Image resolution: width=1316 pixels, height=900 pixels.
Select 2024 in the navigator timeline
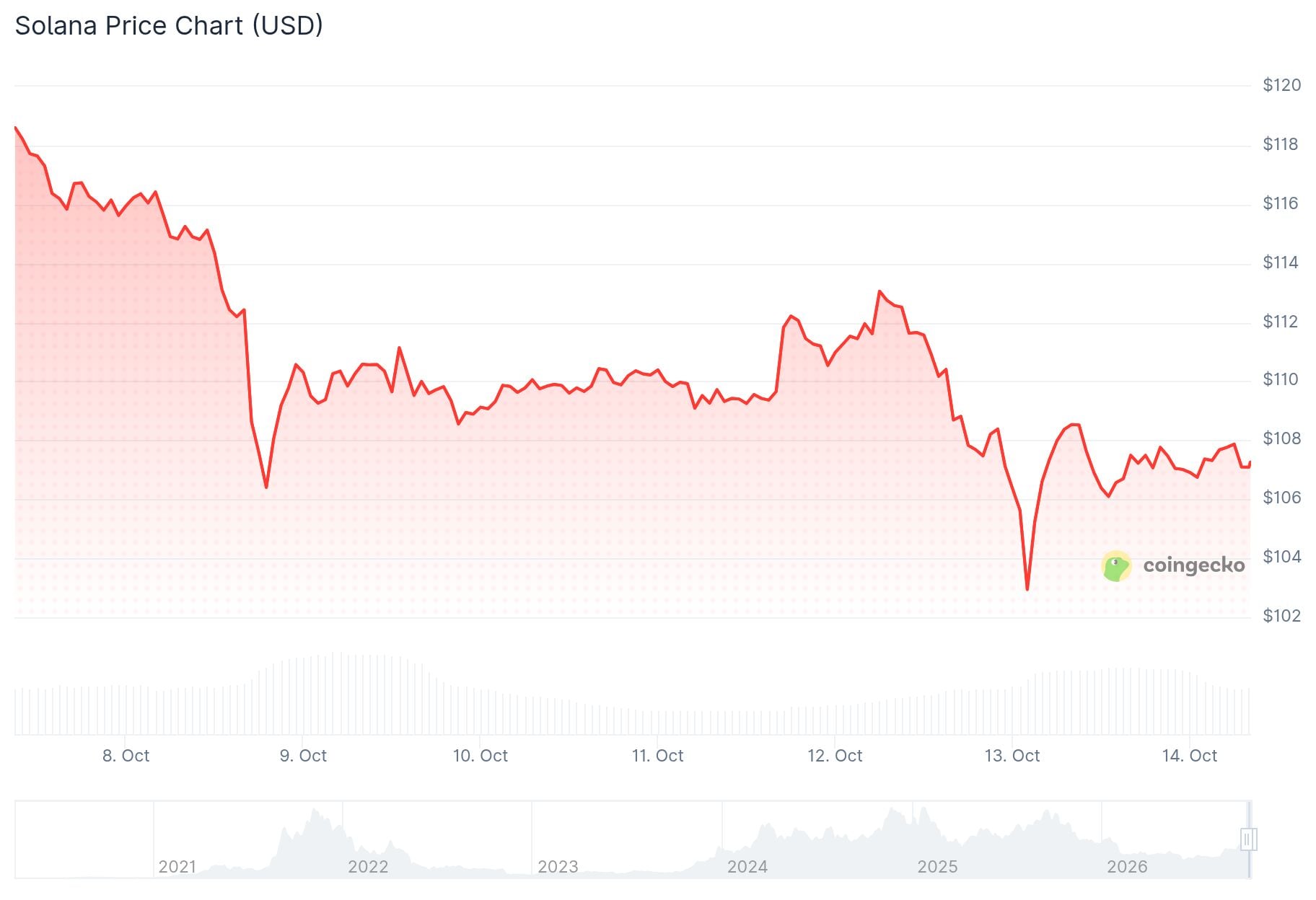[x=747, y=866]
